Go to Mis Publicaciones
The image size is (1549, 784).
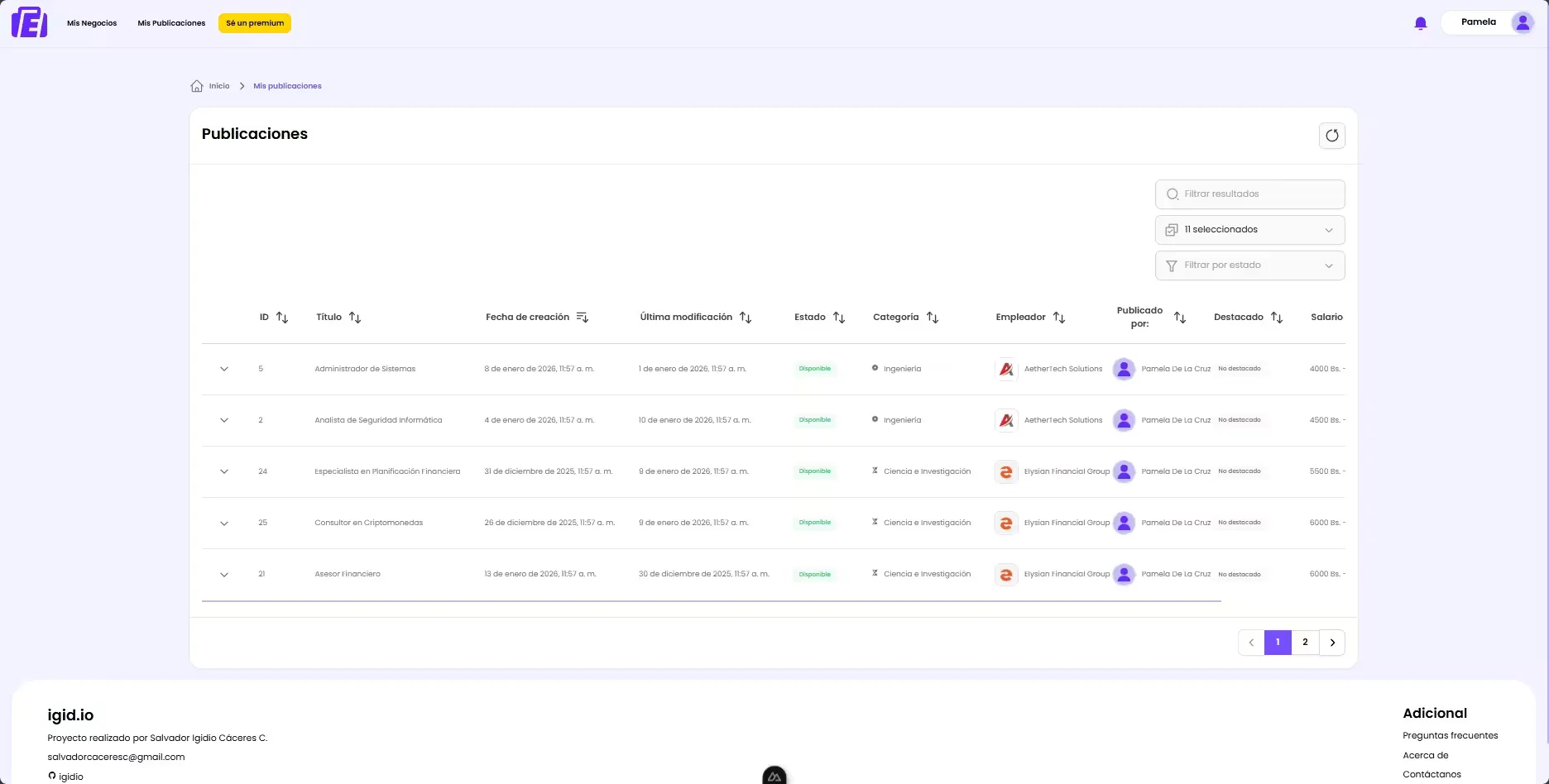pos(171,23)
